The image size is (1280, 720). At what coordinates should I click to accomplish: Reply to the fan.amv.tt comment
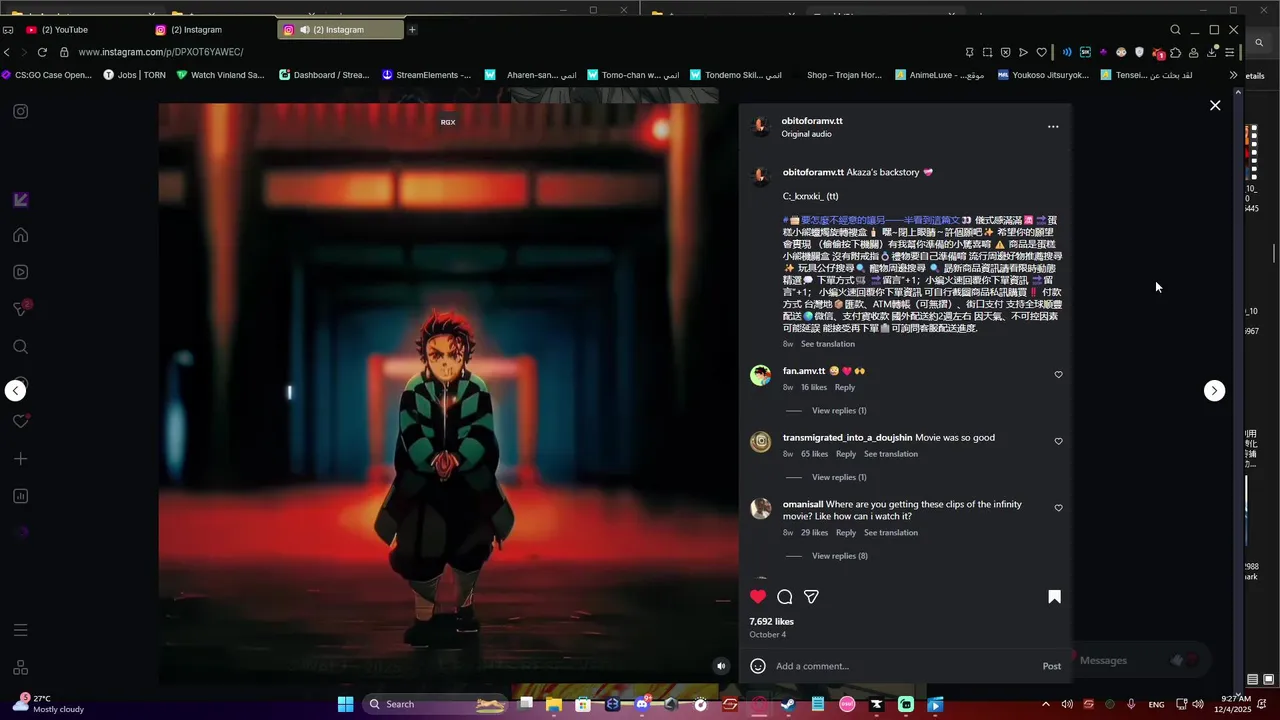click(x=845, y=387)
